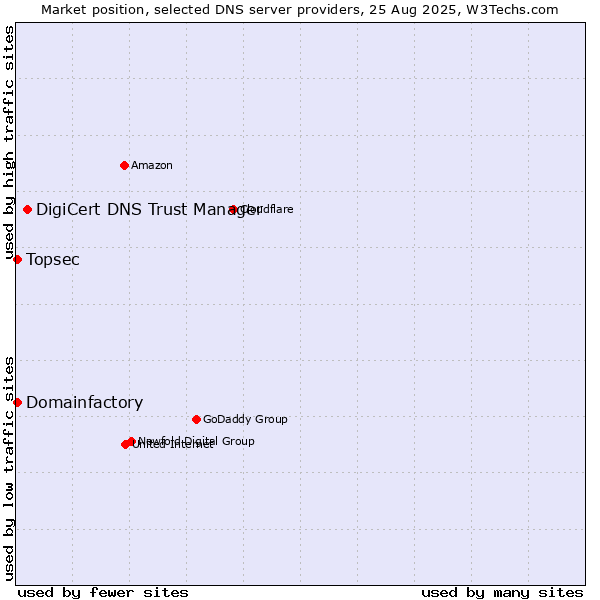Click the United Internet data point
600x600 pixels.
125,445
